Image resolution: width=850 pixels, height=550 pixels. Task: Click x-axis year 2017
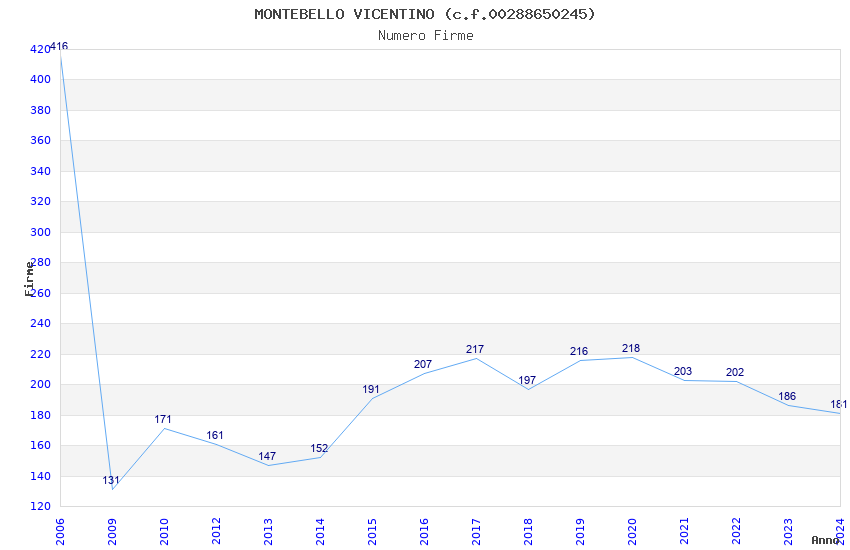(476, 532)
